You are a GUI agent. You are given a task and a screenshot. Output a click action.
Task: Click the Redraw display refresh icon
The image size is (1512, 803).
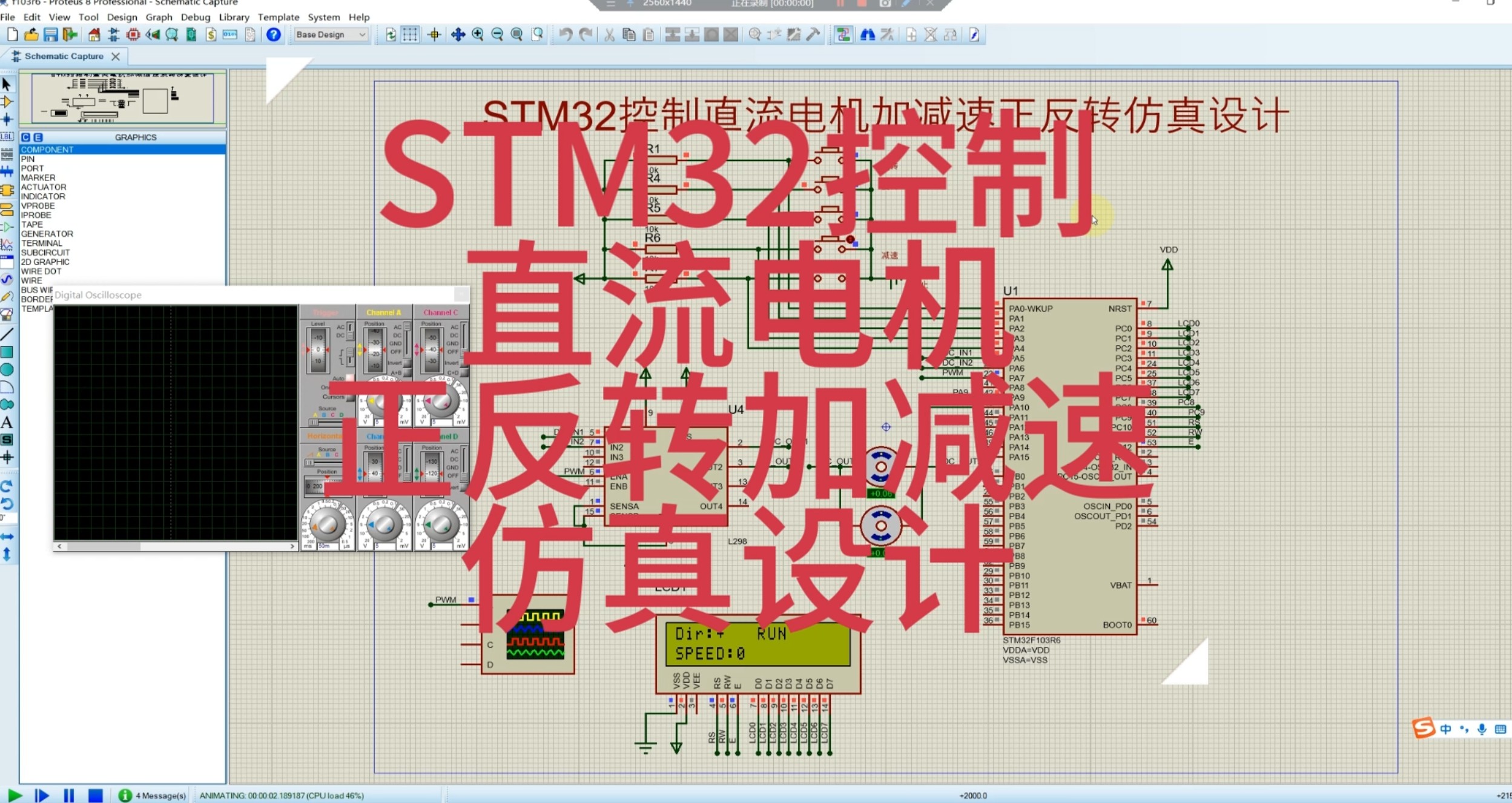point(391,35)
